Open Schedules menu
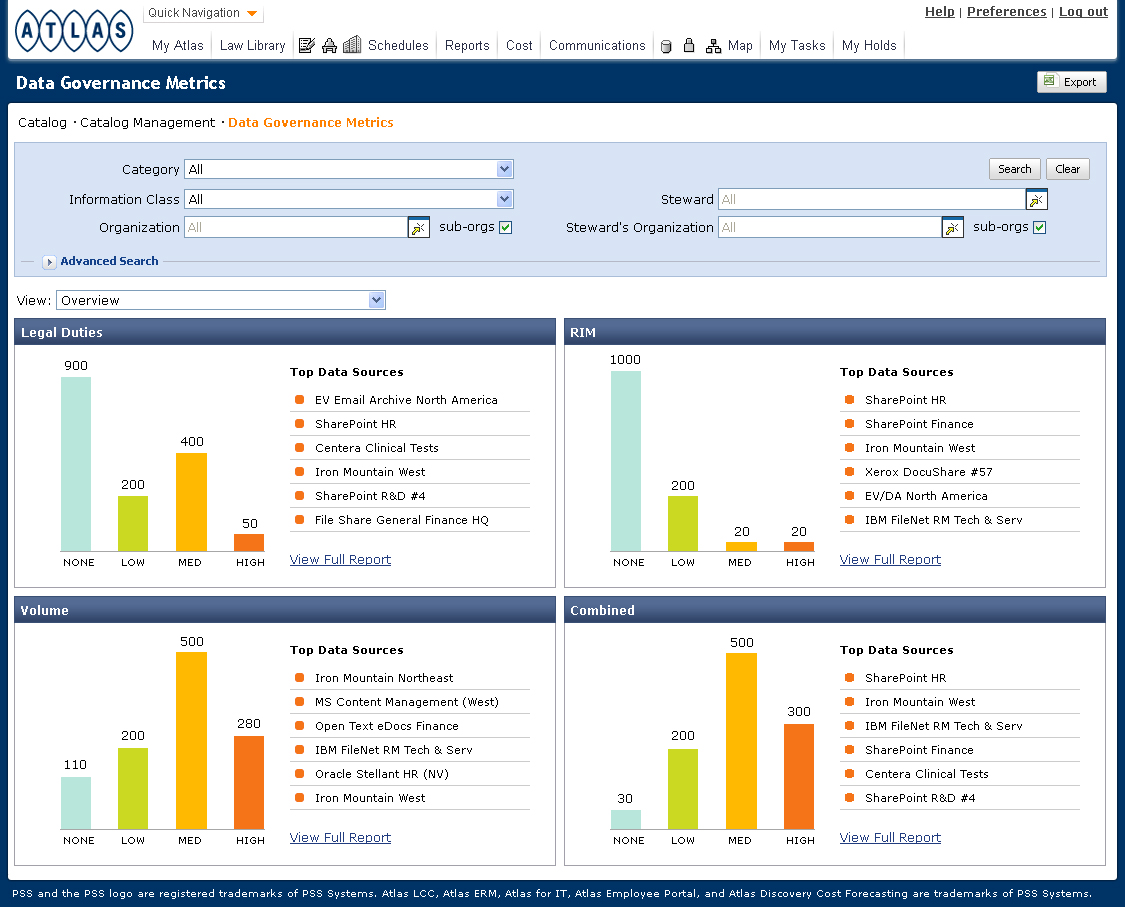Screen dimensions: 1125x907 398,45
